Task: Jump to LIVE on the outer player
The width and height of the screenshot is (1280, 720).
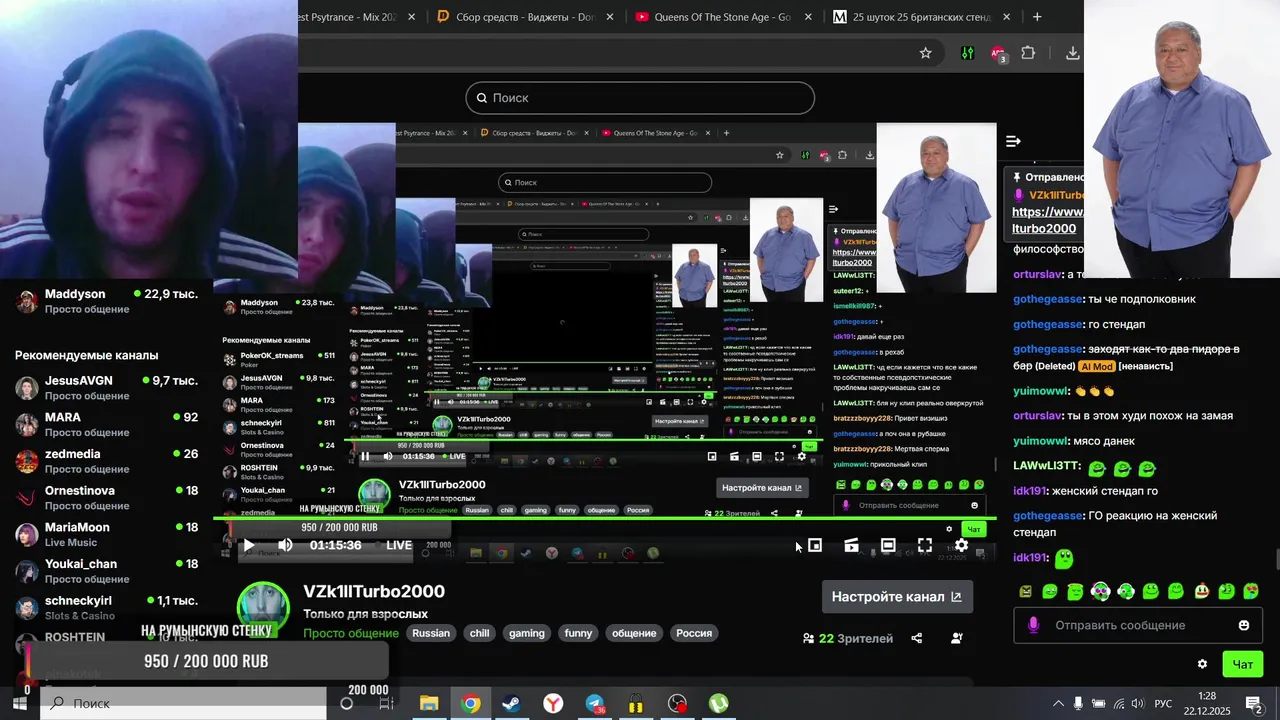Action: click(392, 545)
